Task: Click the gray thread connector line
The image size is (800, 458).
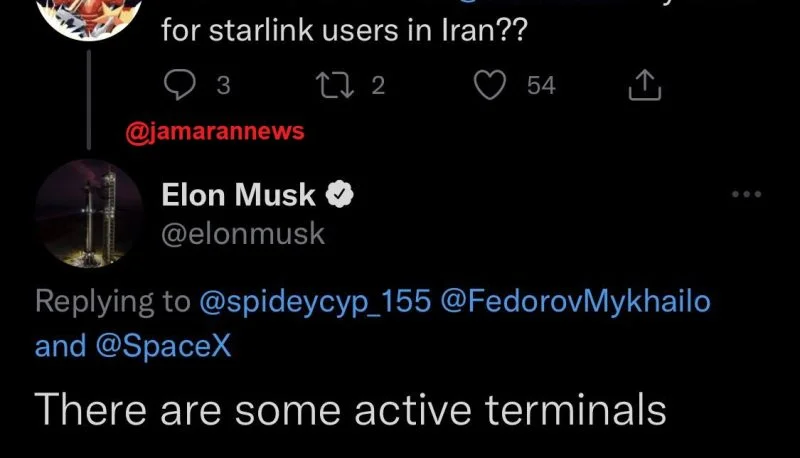Action: coord(89,99)
